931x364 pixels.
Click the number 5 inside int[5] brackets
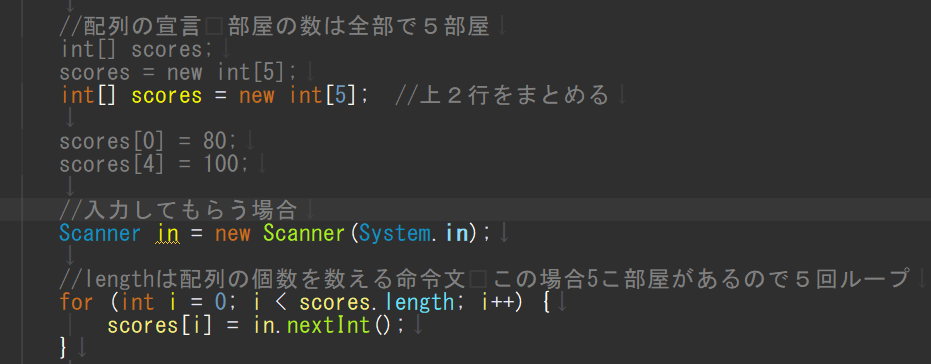coord(337,96)
